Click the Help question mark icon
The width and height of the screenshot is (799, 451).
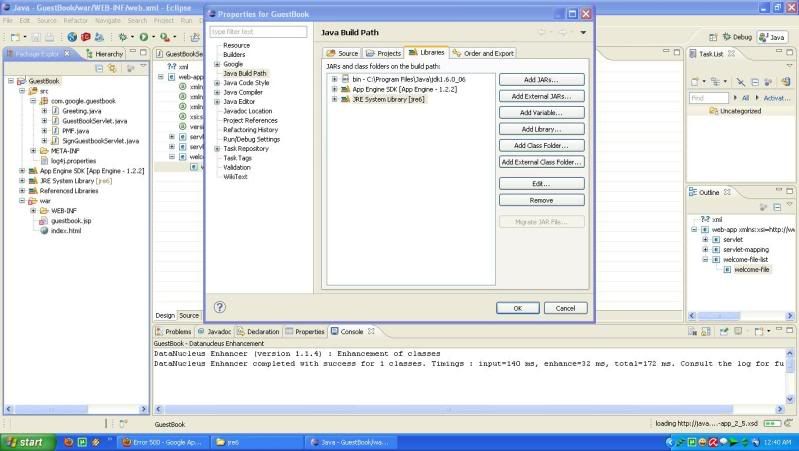pyautogui.click(x=219, y=307)
